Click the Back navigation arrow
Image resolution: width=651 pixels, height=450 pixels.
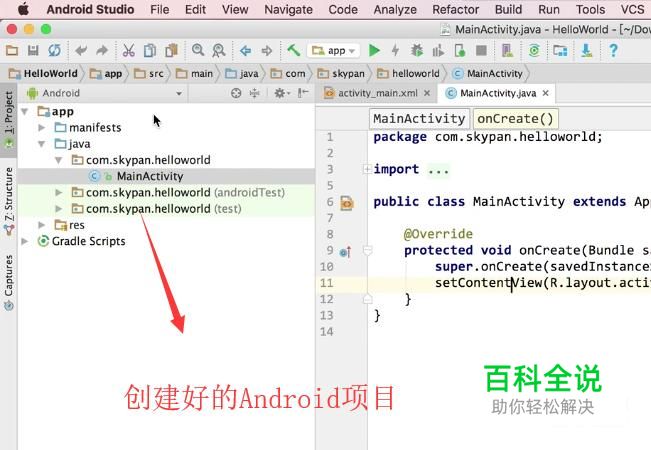245,51
